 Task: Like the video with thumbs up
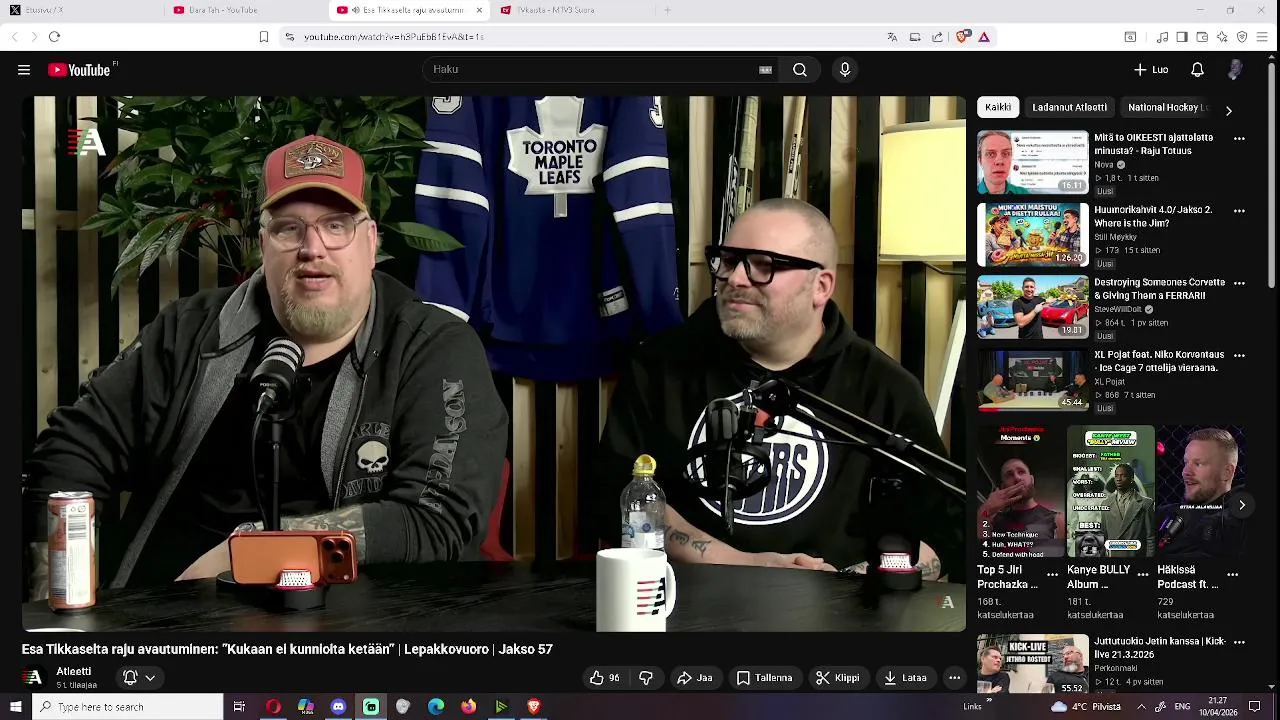point(604,678)
